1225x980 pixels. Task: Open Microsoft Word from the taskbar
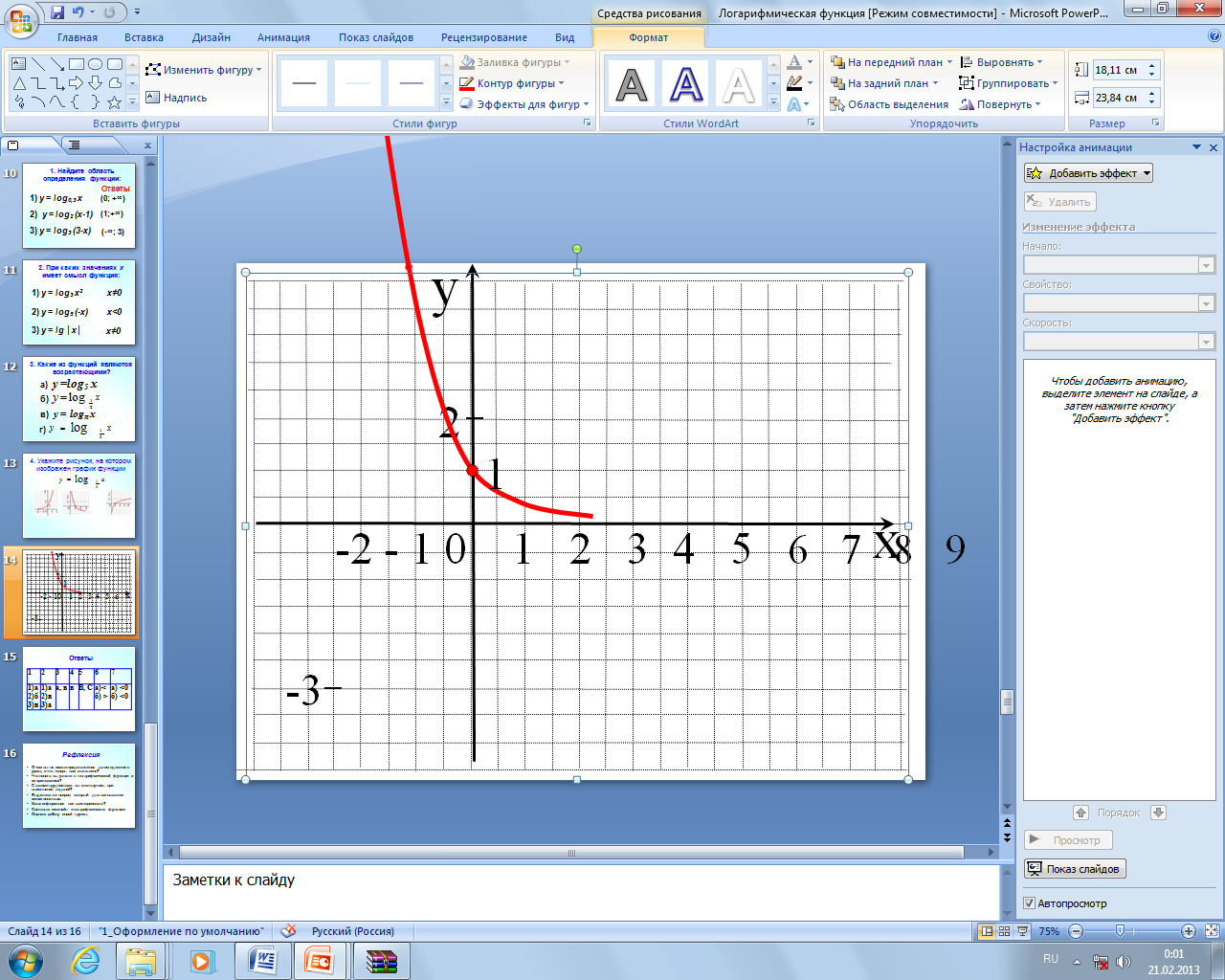262,961
